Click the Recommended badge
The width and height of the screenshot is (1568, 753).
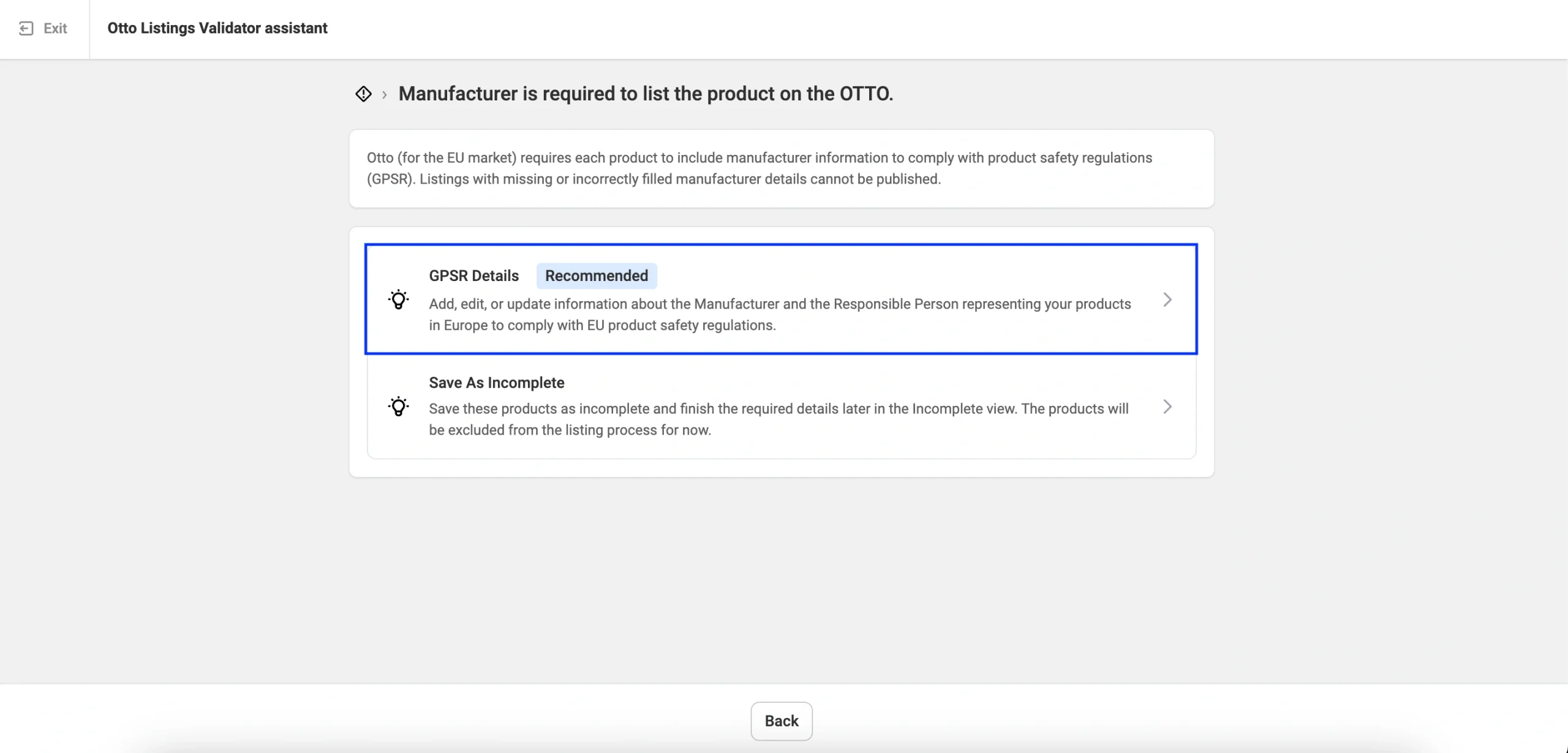pyautogui.click(x=597, y=275)
